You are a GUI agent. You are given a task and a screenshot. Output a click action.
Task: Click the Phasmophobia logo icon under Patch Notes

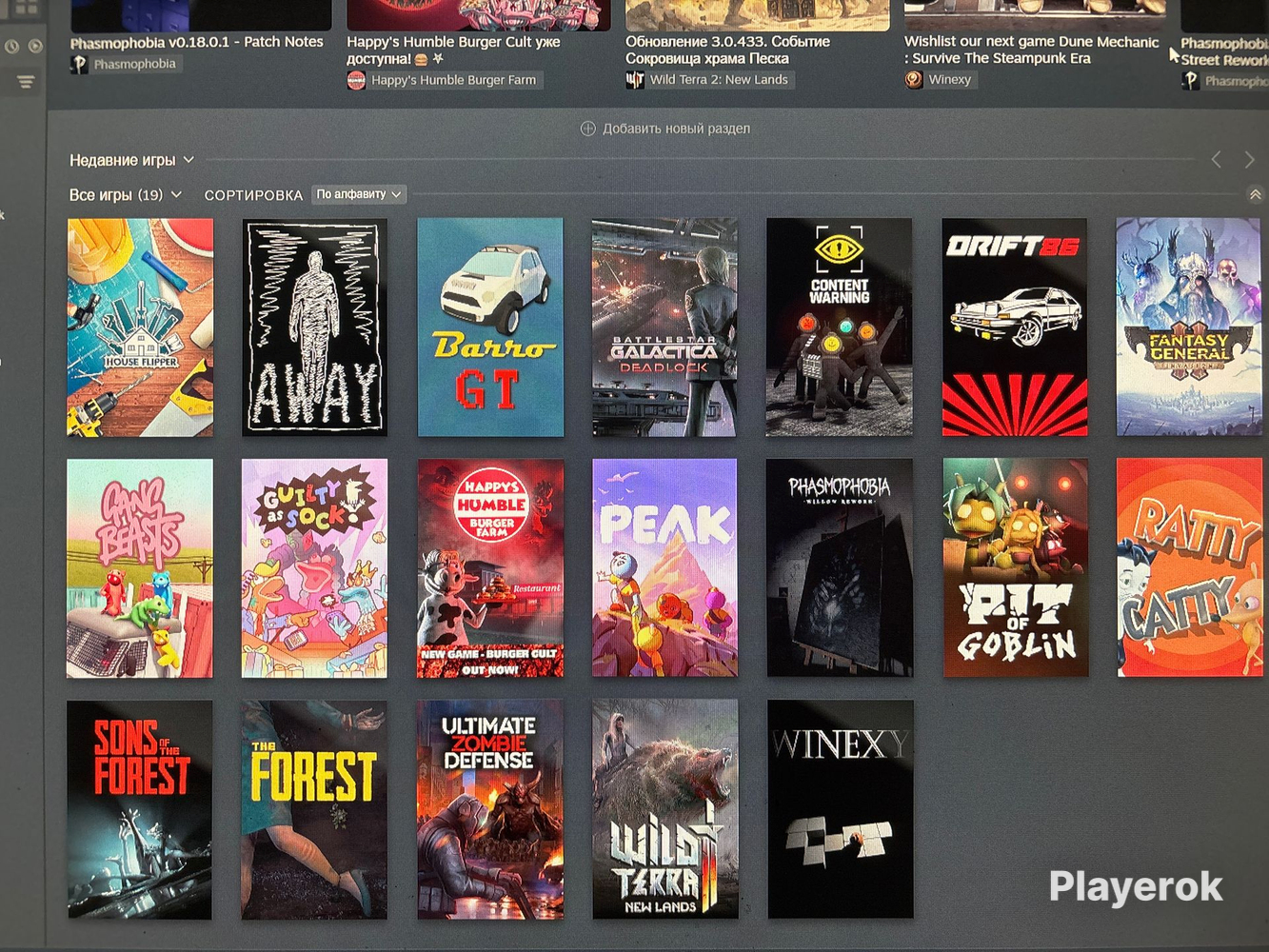(x=79, y=64)
